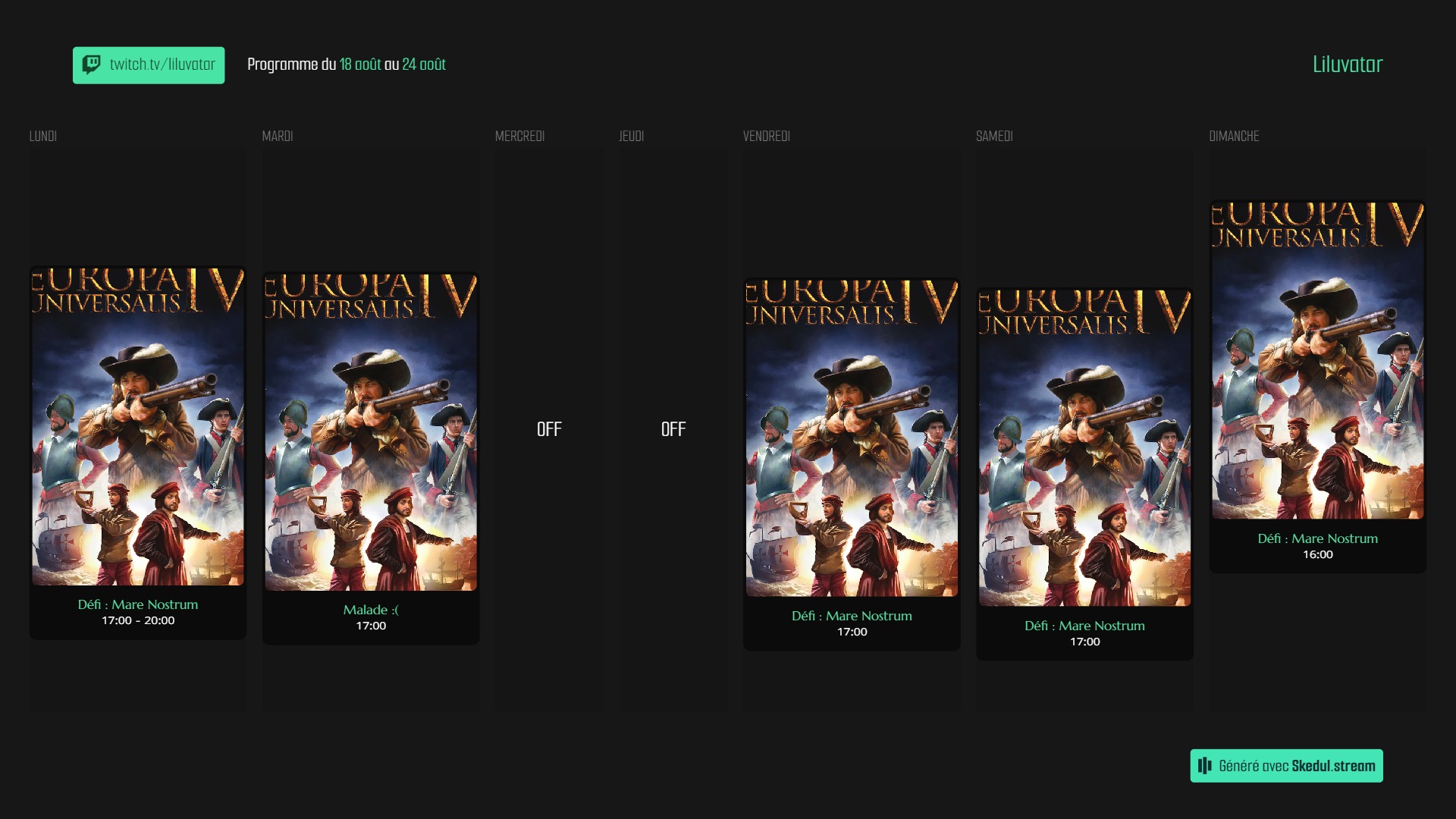Select the Thursday OFF label

click(x=673, y=429)
